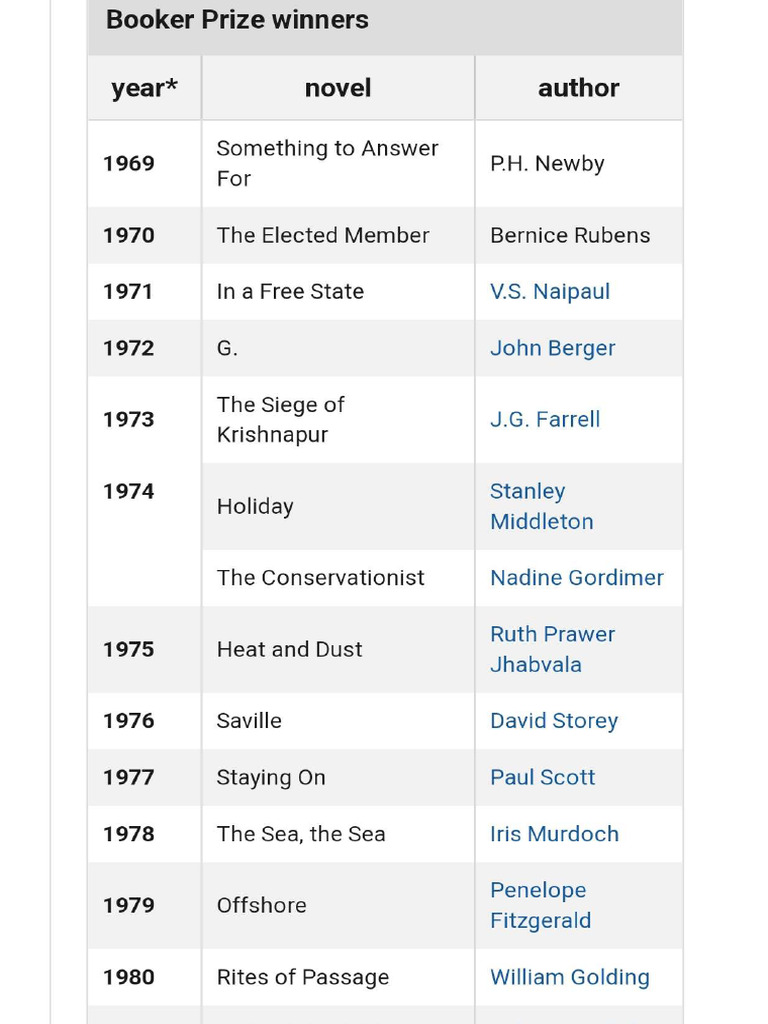The height and width of the screenshot is (1024, 768).
Task: Click the John Berger link
Action: (552, 348)
